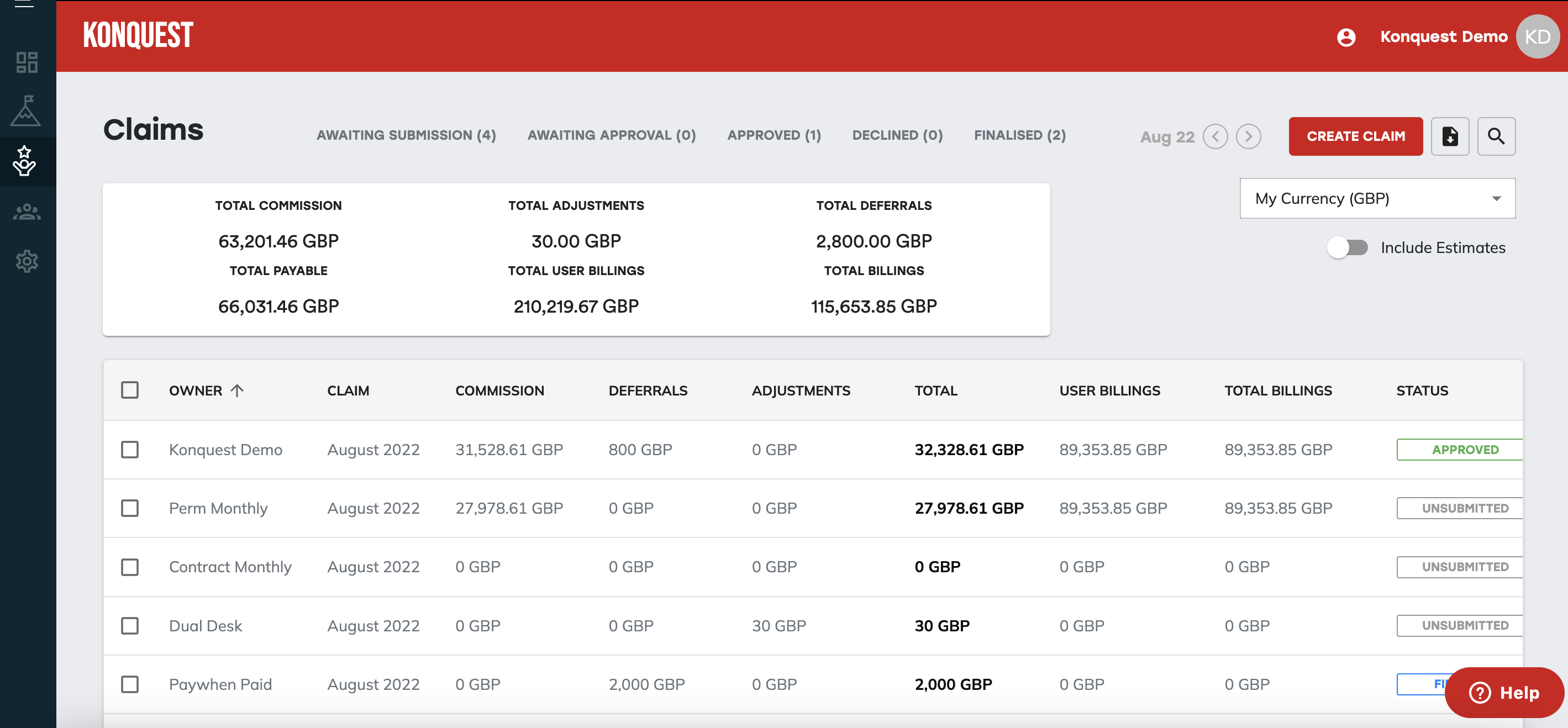Select the Dual Desk row checkbox

click(130, 626)
